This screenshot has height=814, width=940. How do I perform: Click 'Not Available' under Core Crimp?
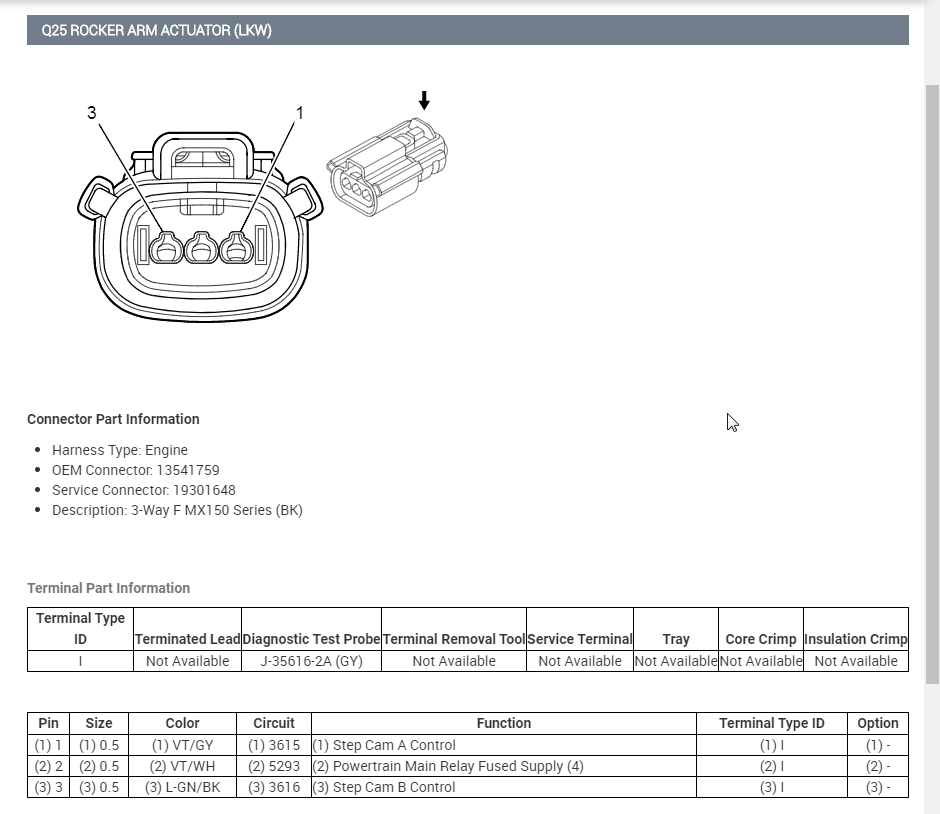pos(761,661)
